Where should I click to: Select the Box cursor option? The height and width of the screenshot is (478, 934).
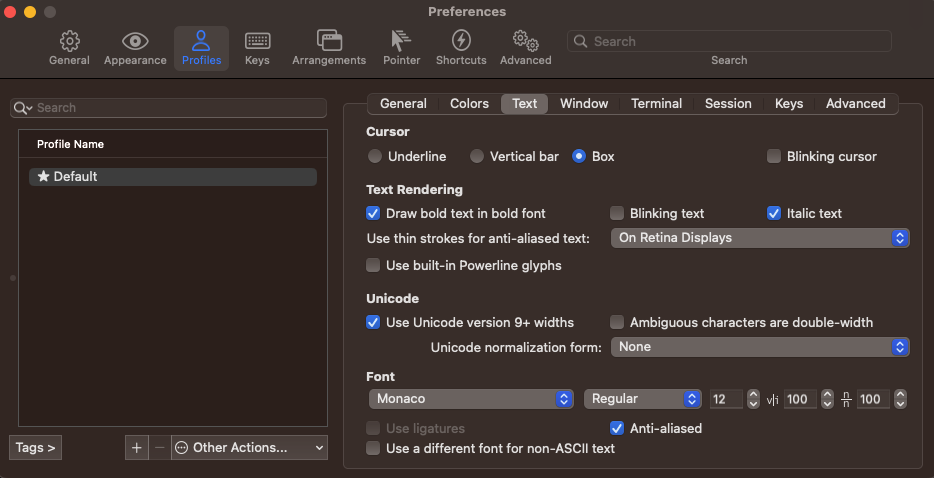pos(578,156)
